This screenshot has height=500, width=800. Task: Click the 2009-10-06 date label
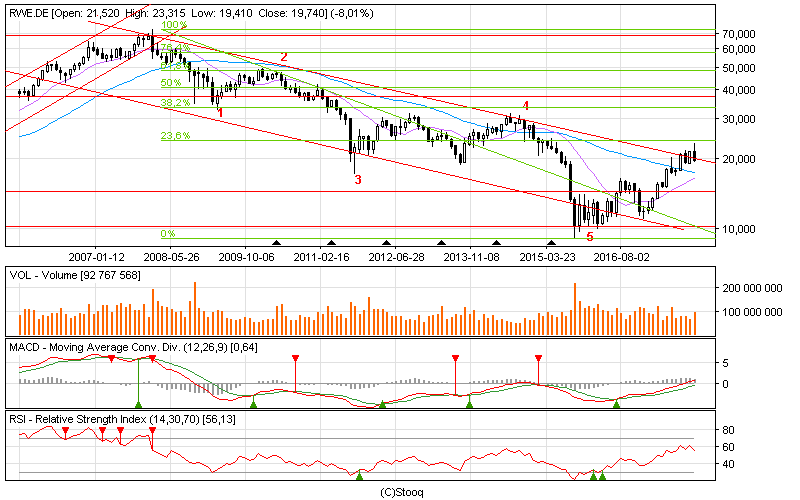pyautogui.click(x=246, y=257)
